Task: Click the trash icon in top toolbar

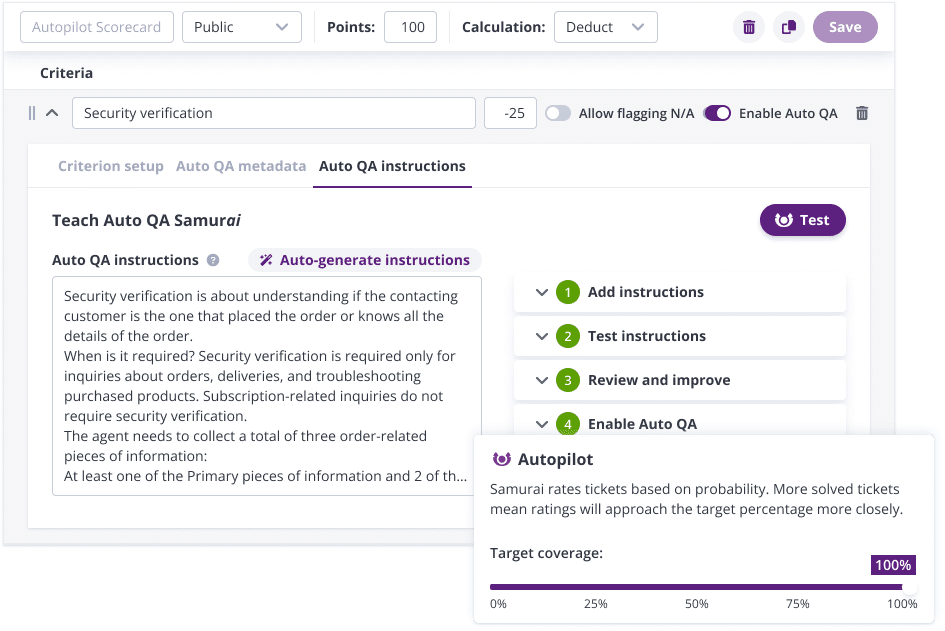Action: click(x=748, y=27)
